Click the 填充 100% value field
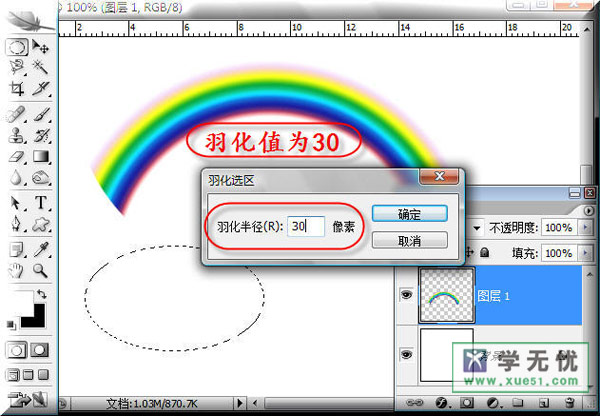Viewport: 600px width, 416px height. point(561,253)
